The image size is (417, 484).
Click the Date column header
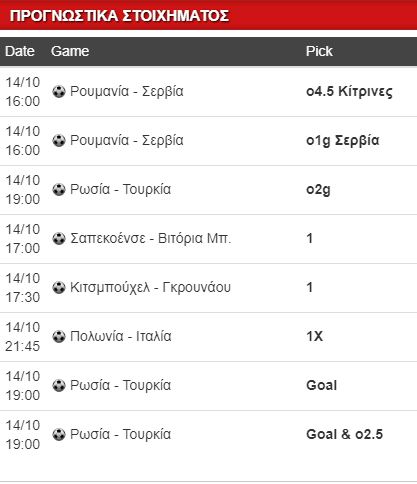coord(20,51)
